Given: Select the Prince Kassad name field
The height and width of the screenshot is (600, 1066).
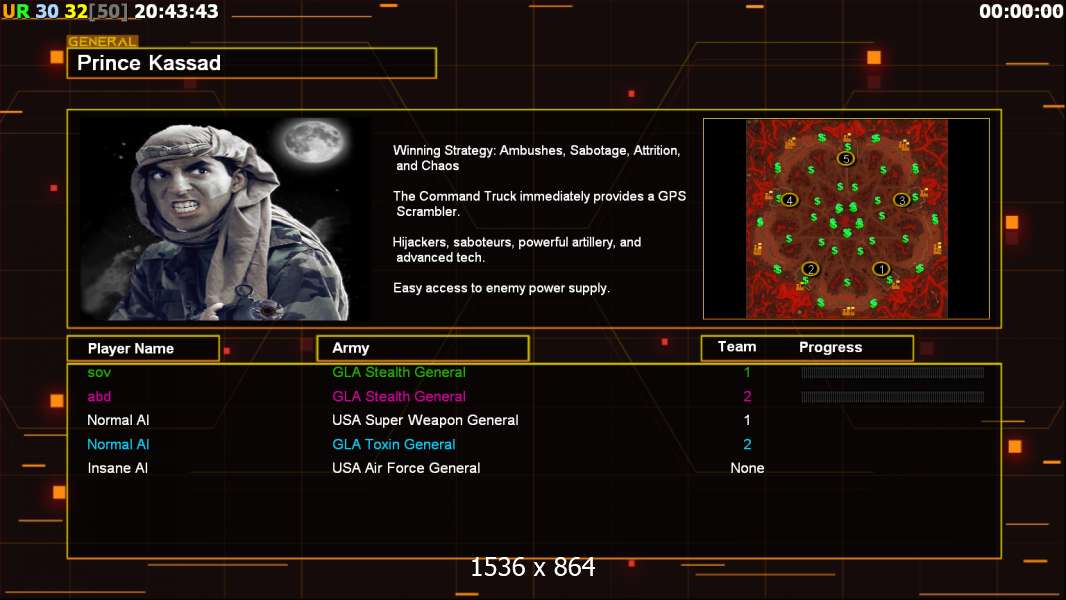Looking at the screenshot, I should [252, 63].
